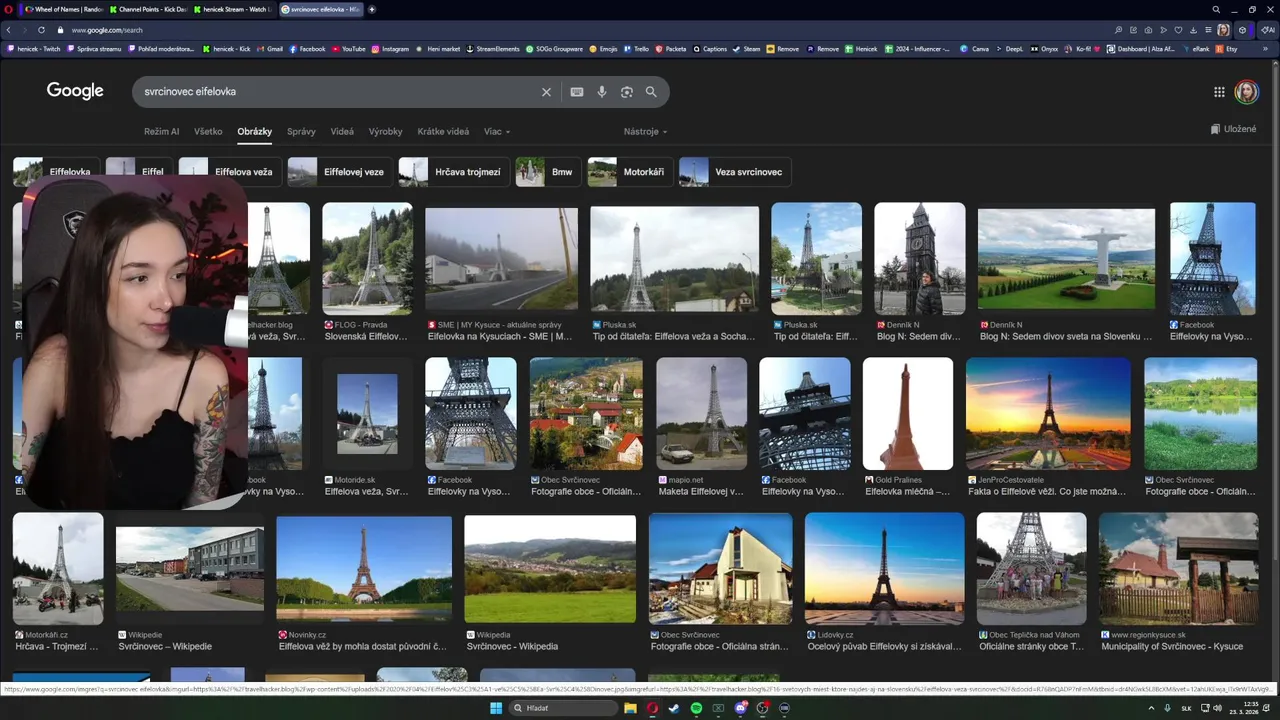Viewport: 1280px width, 720px height.
Task: Open a new tab with plus button
Action: click(x=372, y=9)
